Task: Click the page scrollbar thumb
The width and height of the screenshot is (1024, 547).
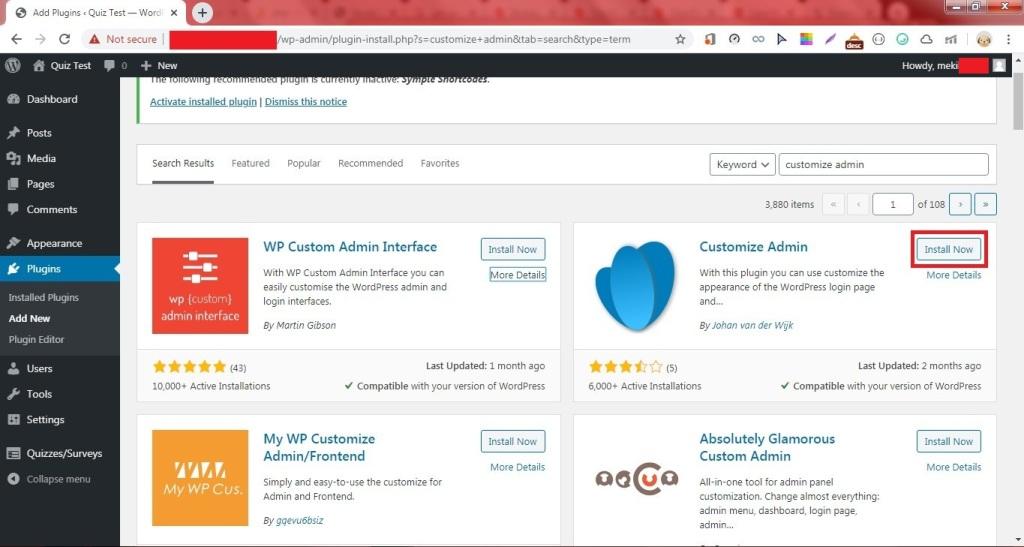Action: coord(1018,98)
